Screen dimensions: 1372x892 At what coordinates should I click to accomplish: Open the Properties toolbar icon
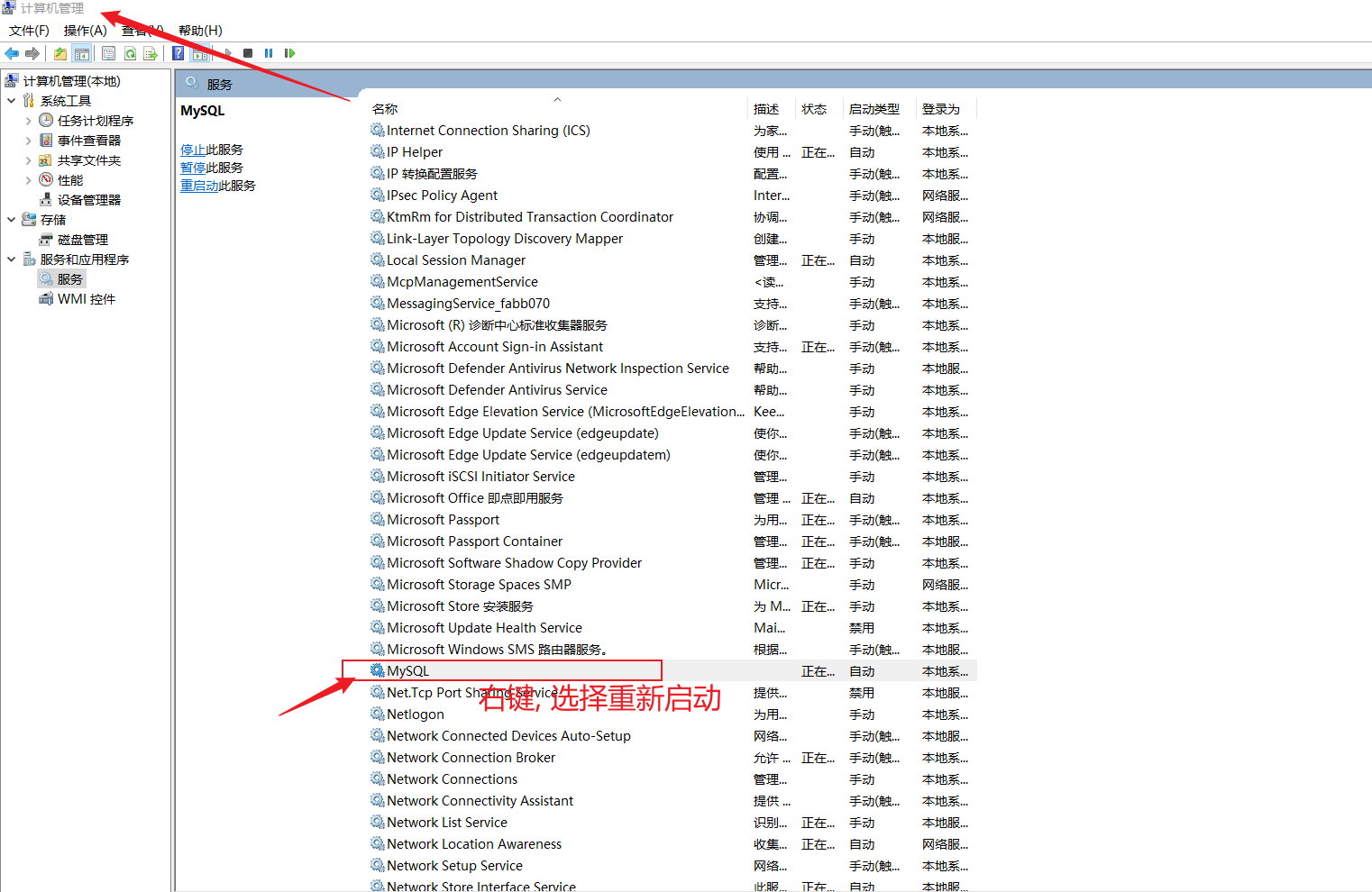tap(109, 53)
